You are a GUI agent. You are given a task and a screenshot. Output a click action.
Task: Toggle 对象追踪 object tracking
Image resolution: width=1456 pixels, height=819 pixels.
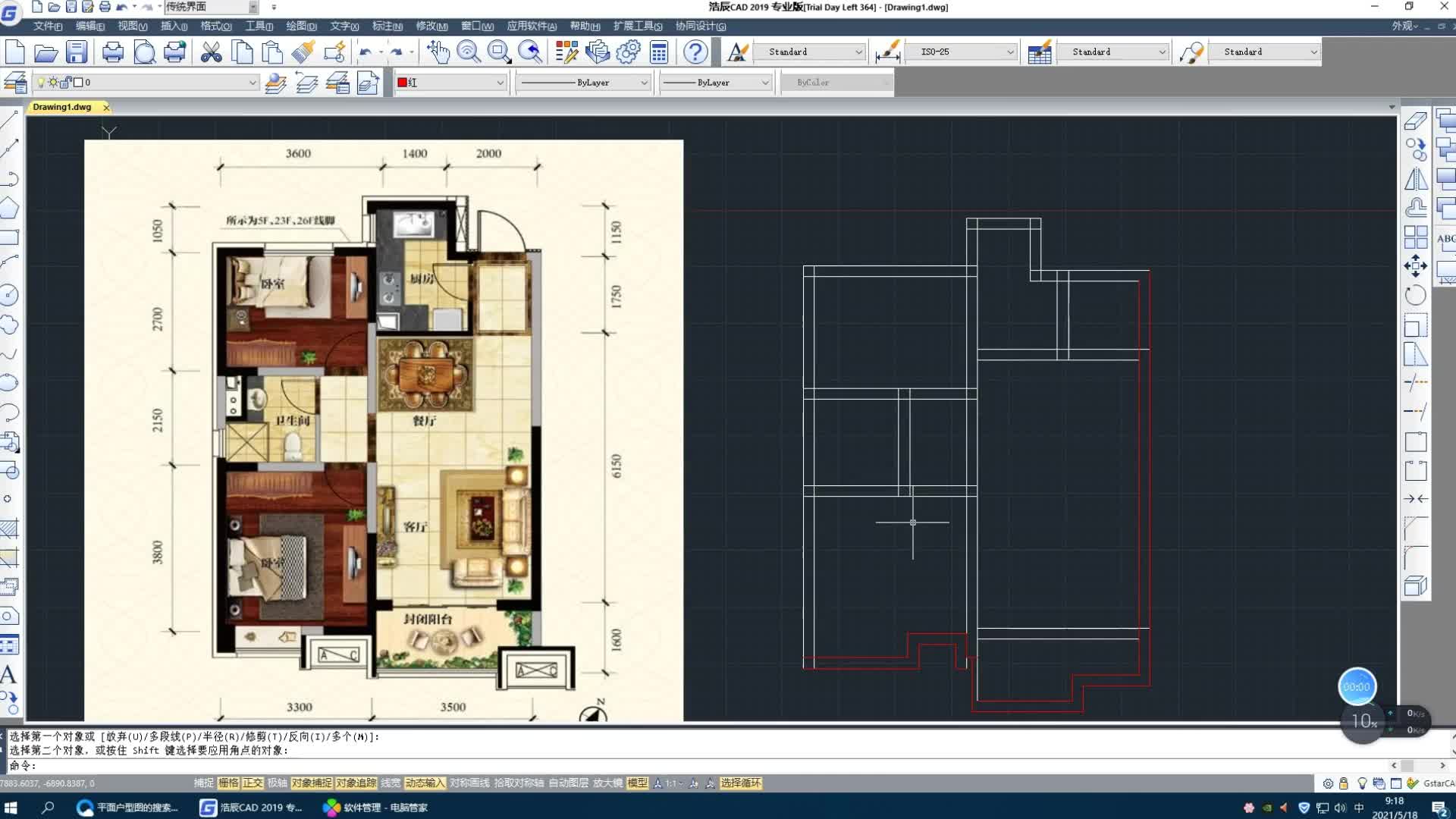tap(356, 783)
